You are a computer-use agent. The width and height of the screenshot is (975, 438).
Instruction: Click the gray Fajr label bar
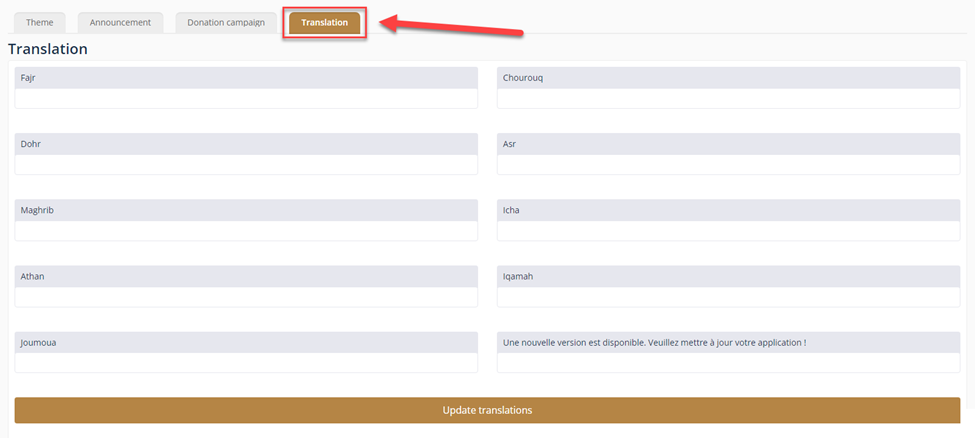pos(246,78)
